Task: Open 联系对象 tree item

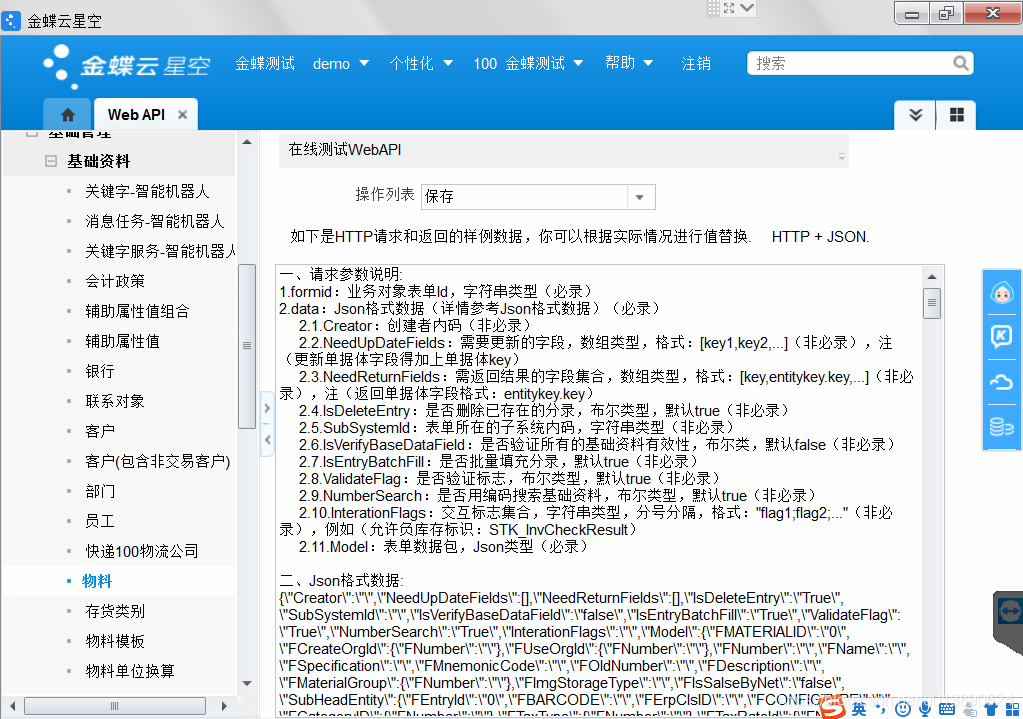Action: 115,401
